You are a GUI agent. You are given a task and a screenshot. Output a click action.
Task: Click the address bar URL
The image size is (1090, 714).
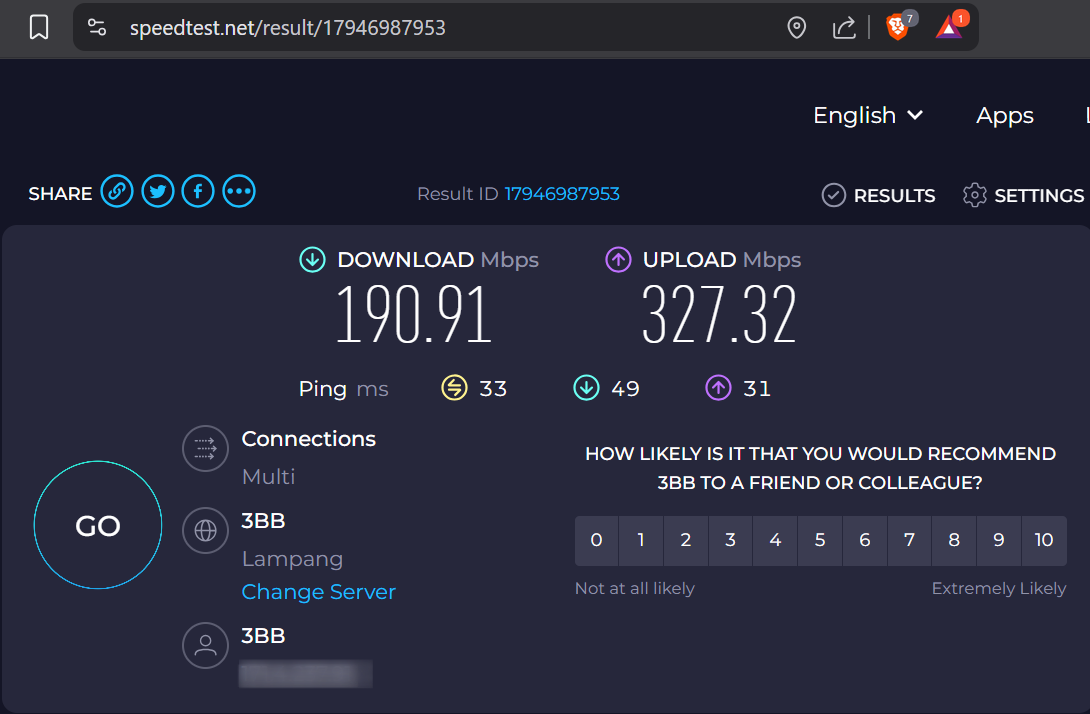click(x=288, y=28)
